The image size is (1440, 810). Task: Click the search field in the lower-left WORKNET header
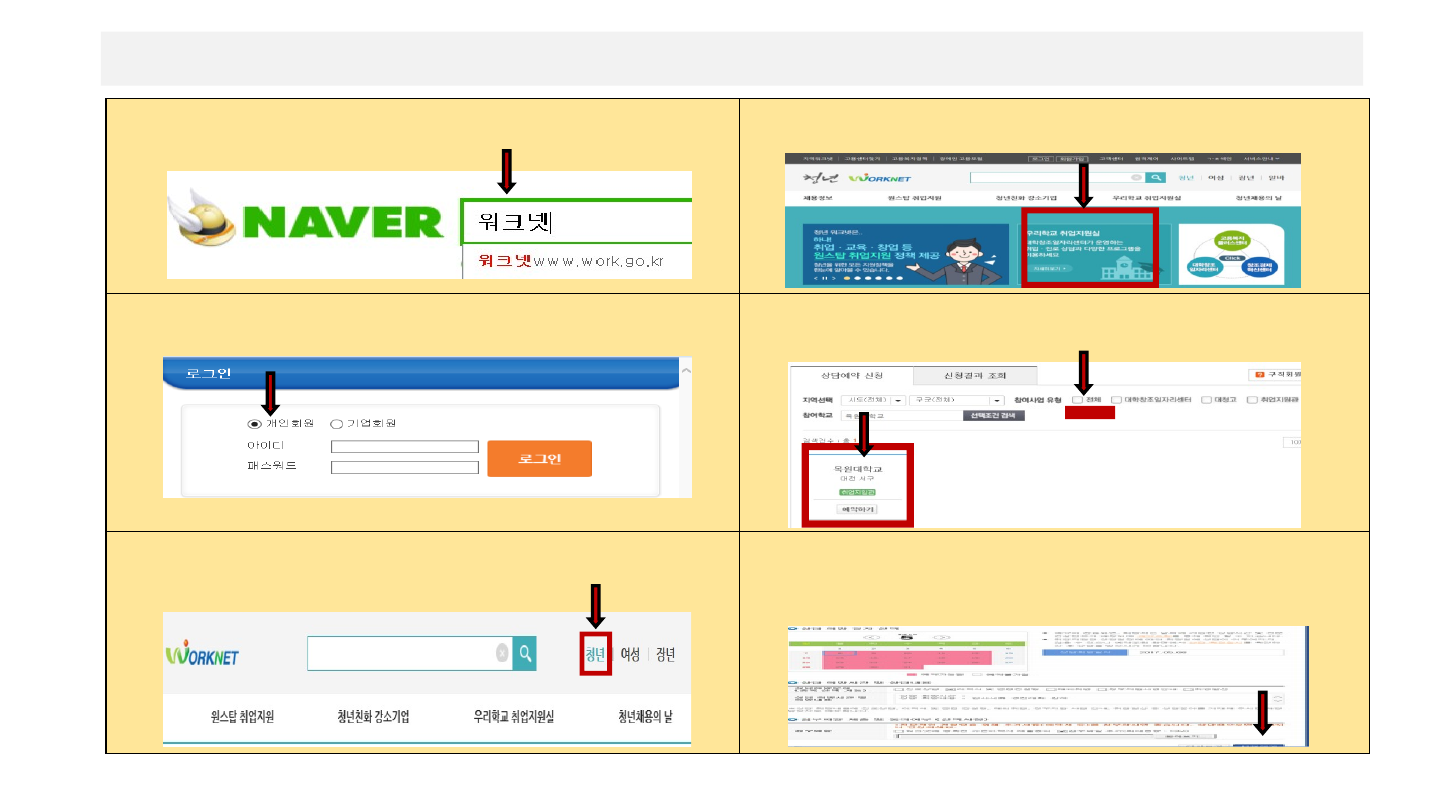410,654
